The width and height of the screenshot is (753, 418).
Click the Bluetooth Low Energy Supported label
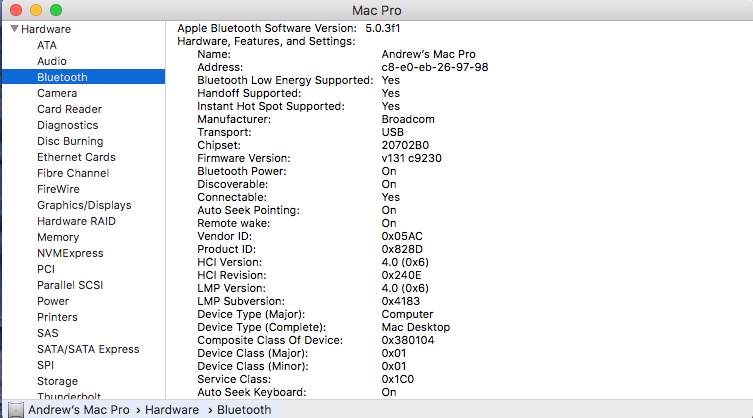(285, 80)
